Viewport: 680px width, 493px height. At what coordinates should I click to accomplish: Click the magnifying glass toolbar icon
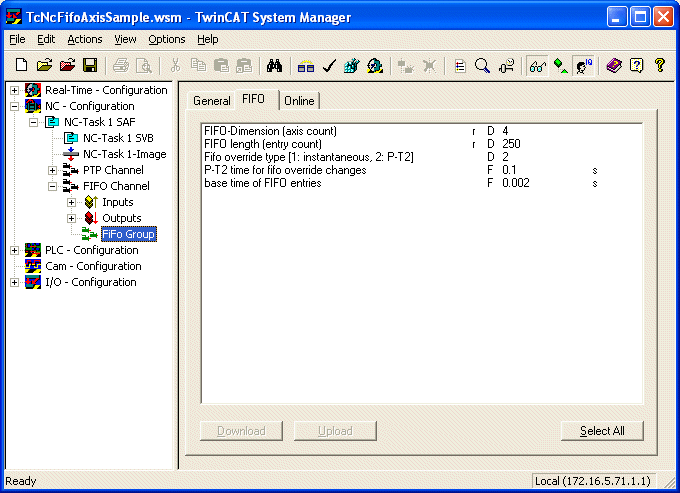(x=482, y=66)
